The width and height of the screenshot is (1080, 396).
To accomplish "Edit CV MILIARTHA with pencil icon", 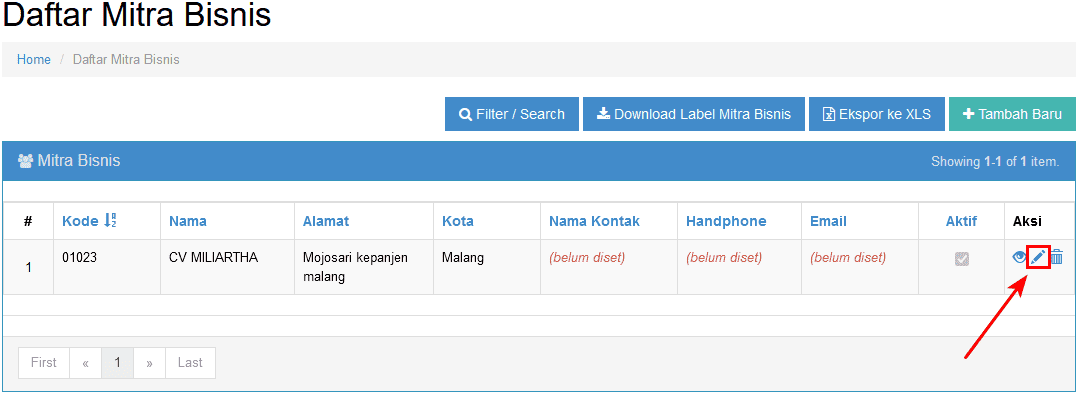I will [x=1039, y=258].
